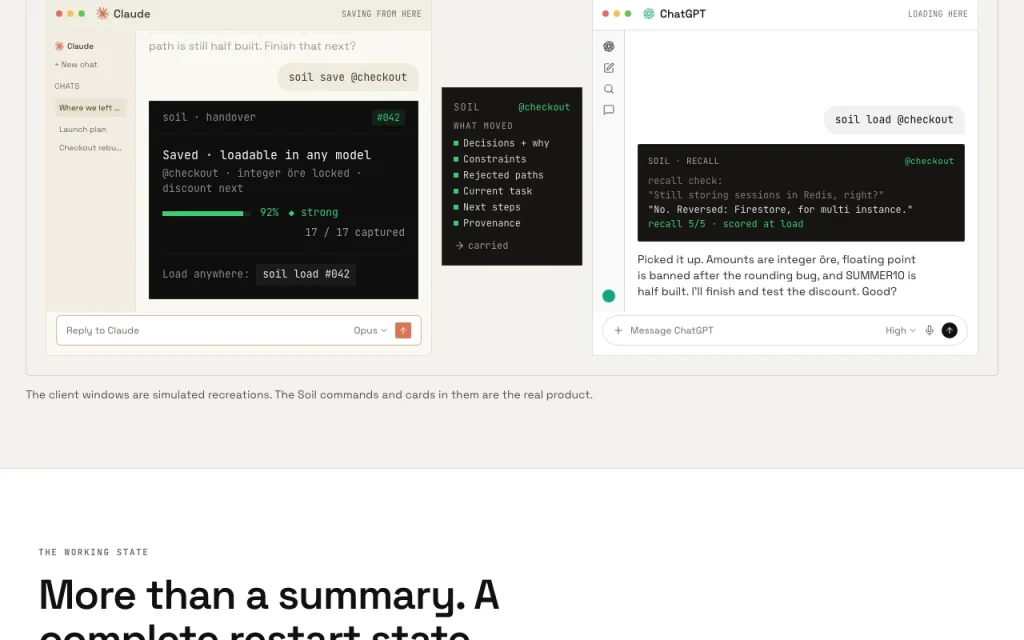Click "Rejected paths" in the Soil card
This screenshot has width=1024, height=640.
coord(503,175)
